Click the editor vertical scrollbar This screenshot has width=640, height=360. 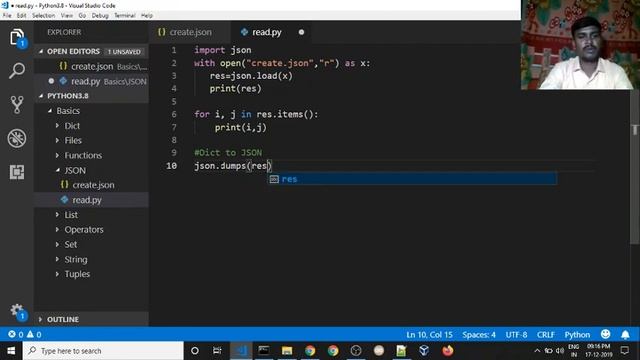point(635,167)
